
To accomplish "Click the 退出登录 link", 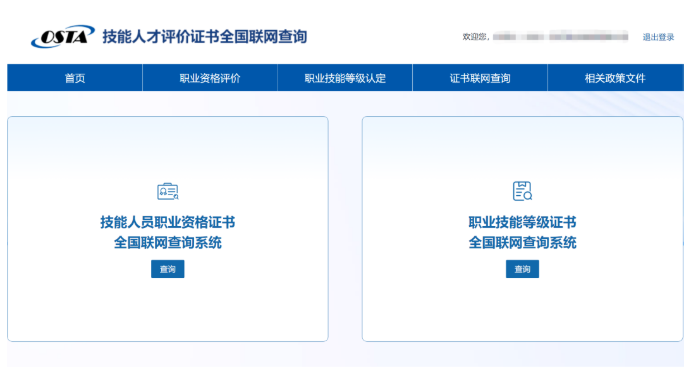I will 658,37.
